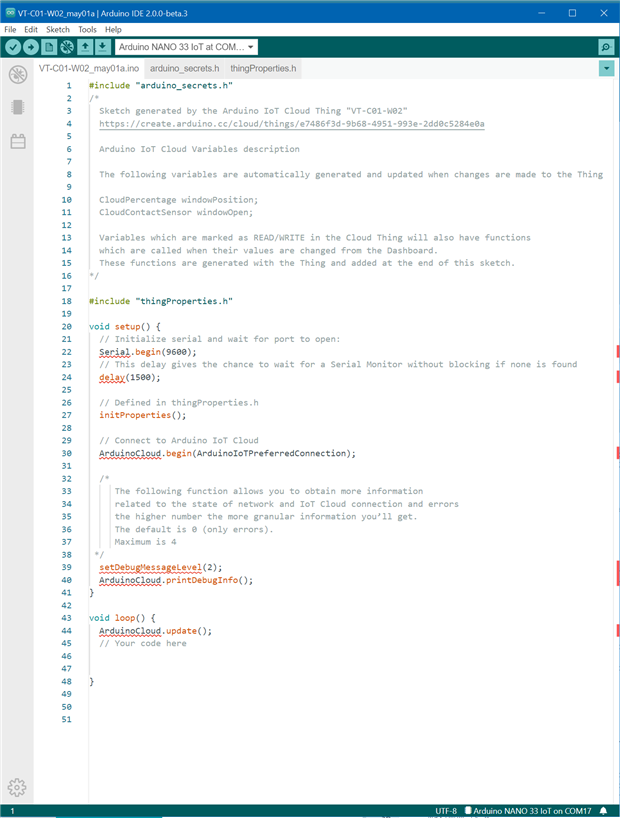Click the Verify checkmark button
Image resolution: width=620 pixels, height=818 pixels.
point(13,47)
